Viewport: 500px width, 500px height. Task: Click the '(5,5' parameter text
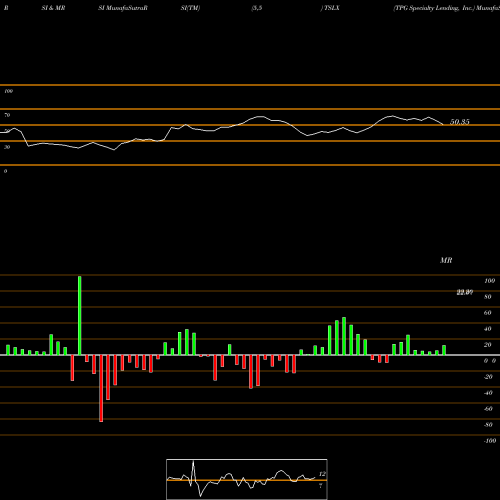257,8
